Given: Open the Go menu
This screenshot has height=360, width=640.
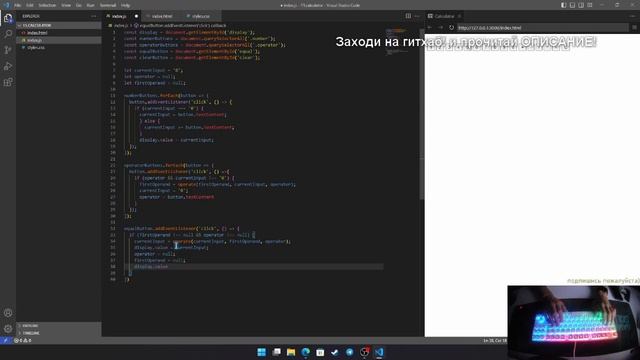Looking at the screenshot, I should click(78, 5).
